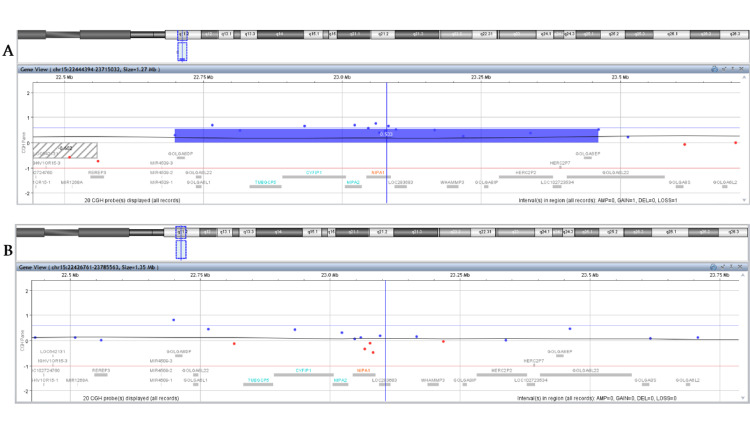
Task: Close the panel B Gene View pane
Action: coord(740,267)
